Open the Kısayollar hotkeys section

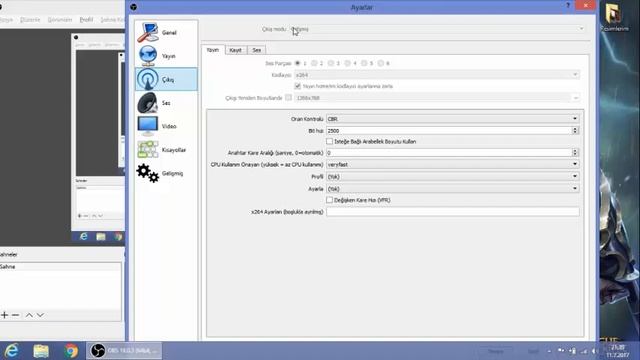[x=166, y=150]
